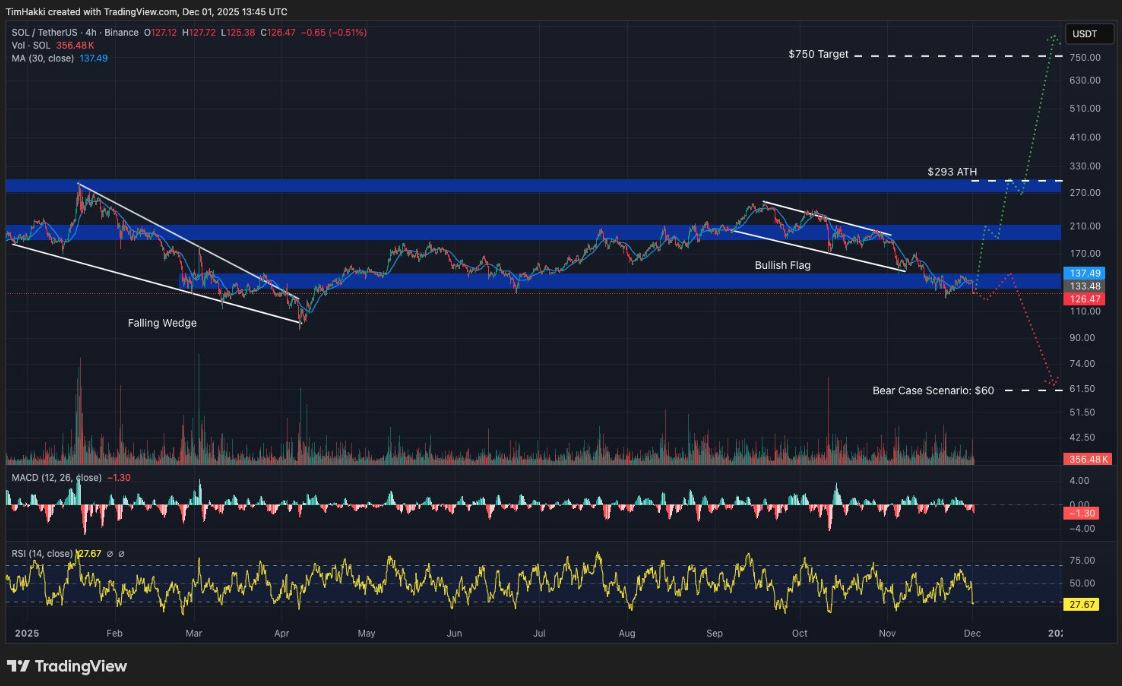Click the TradingView logo icon

tap(18, 666)
